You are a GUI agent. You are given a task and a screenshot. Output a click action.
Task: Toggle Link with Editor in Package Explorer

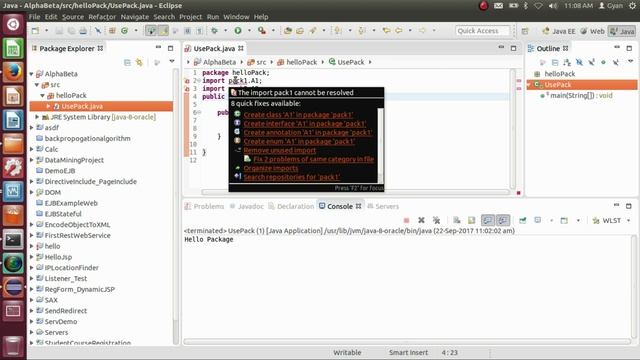tap(139, 62)
